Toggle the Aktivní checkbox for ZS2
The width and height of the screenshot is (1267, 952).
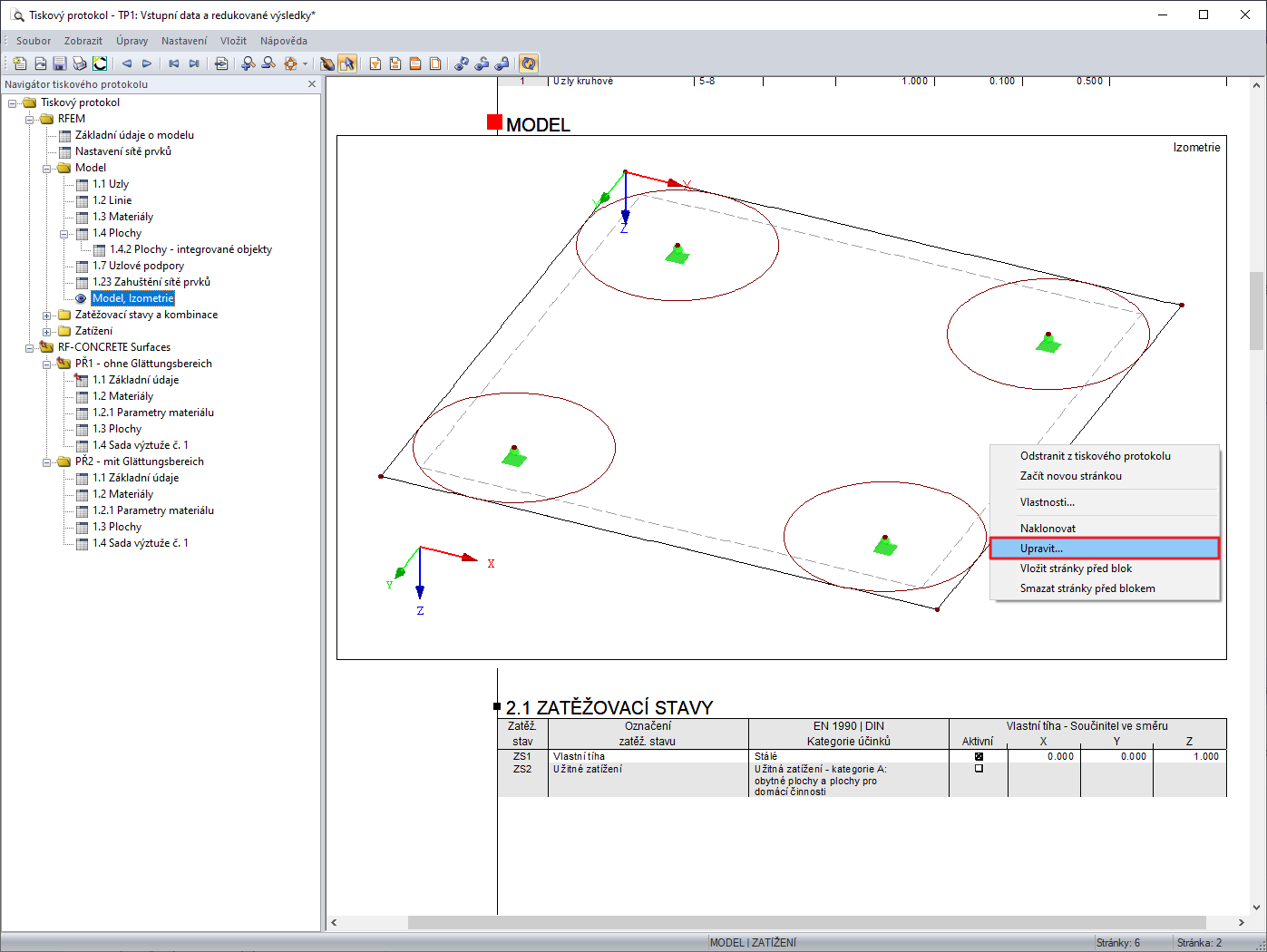(979, 768)
